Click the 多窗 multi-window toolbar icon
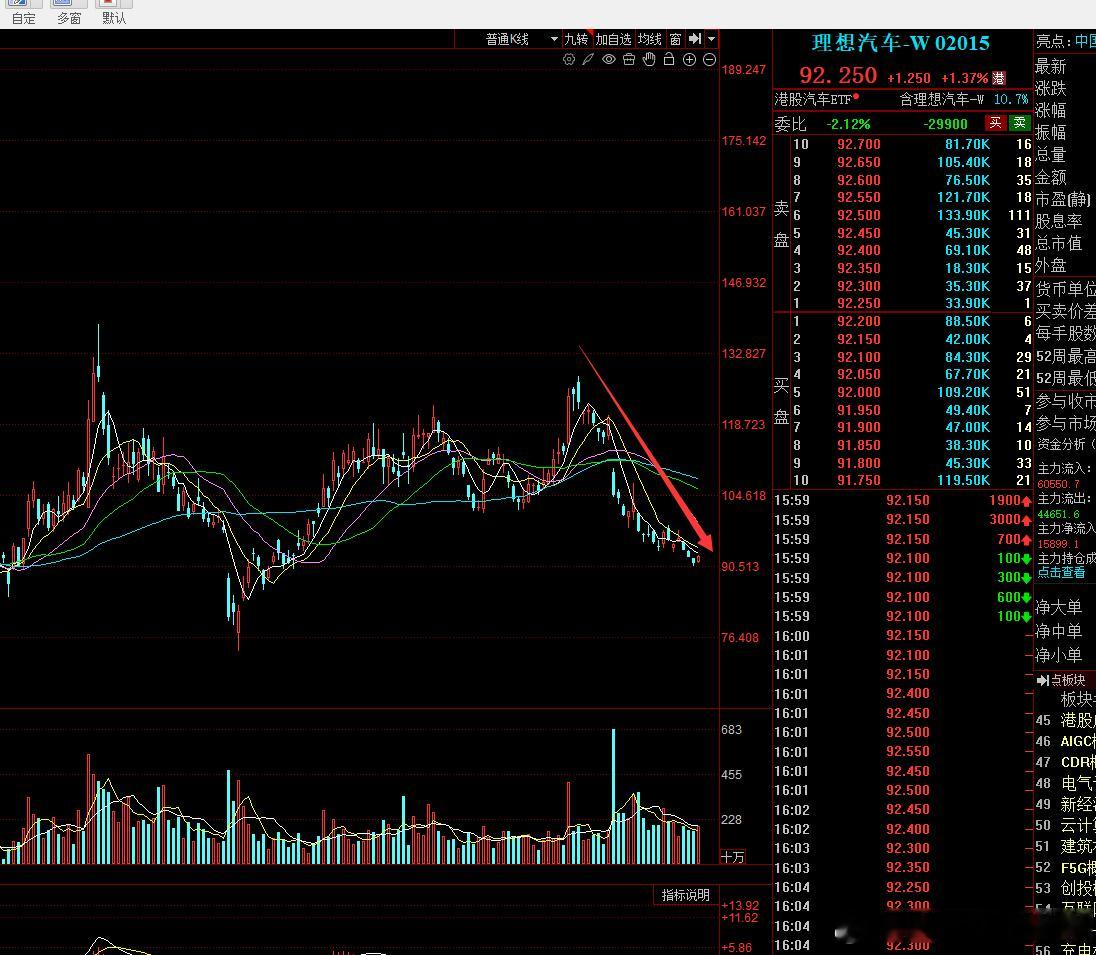 coord(68,13)
